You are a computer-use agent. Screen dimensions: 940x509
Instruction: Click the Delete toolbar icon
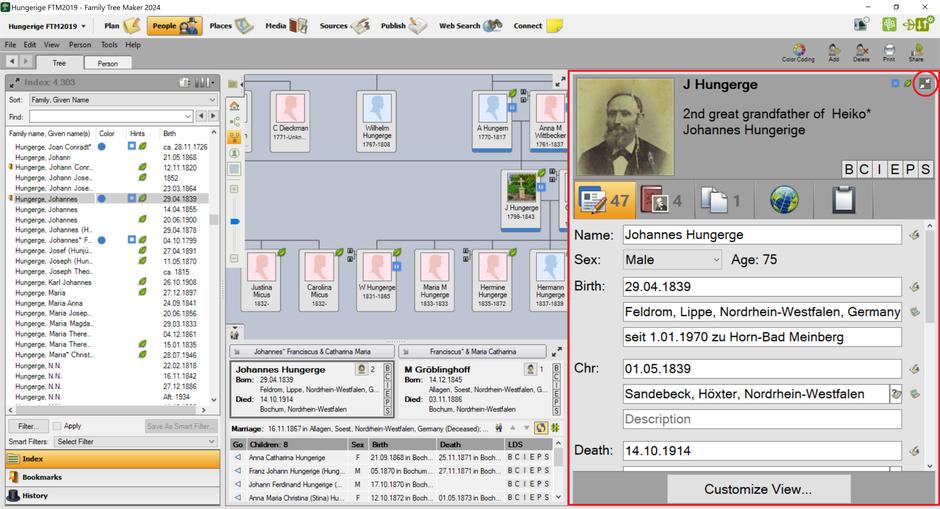[861, 53]
